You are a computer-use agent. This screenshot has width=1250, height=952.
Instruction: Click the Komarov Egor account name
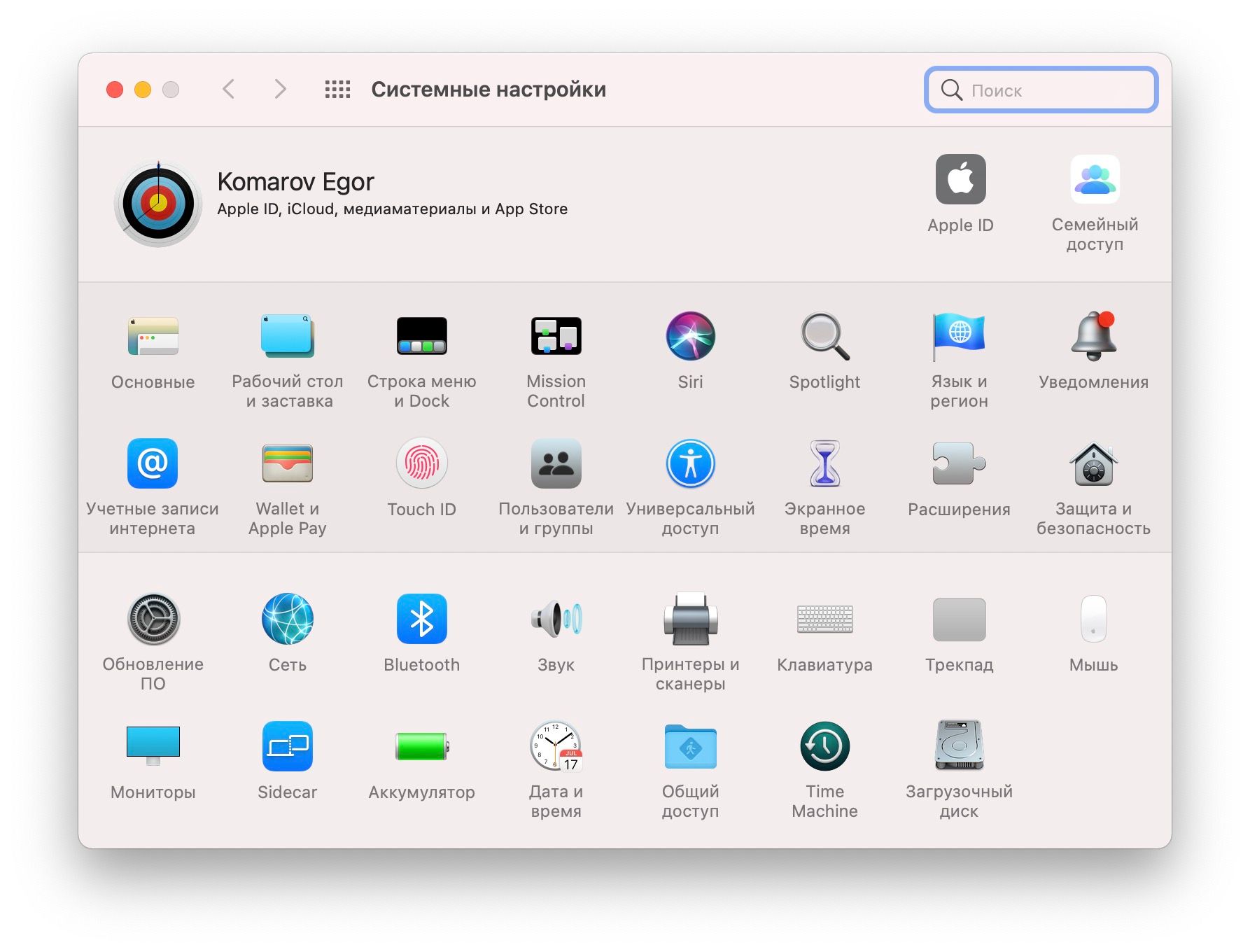tap(295, 182)
